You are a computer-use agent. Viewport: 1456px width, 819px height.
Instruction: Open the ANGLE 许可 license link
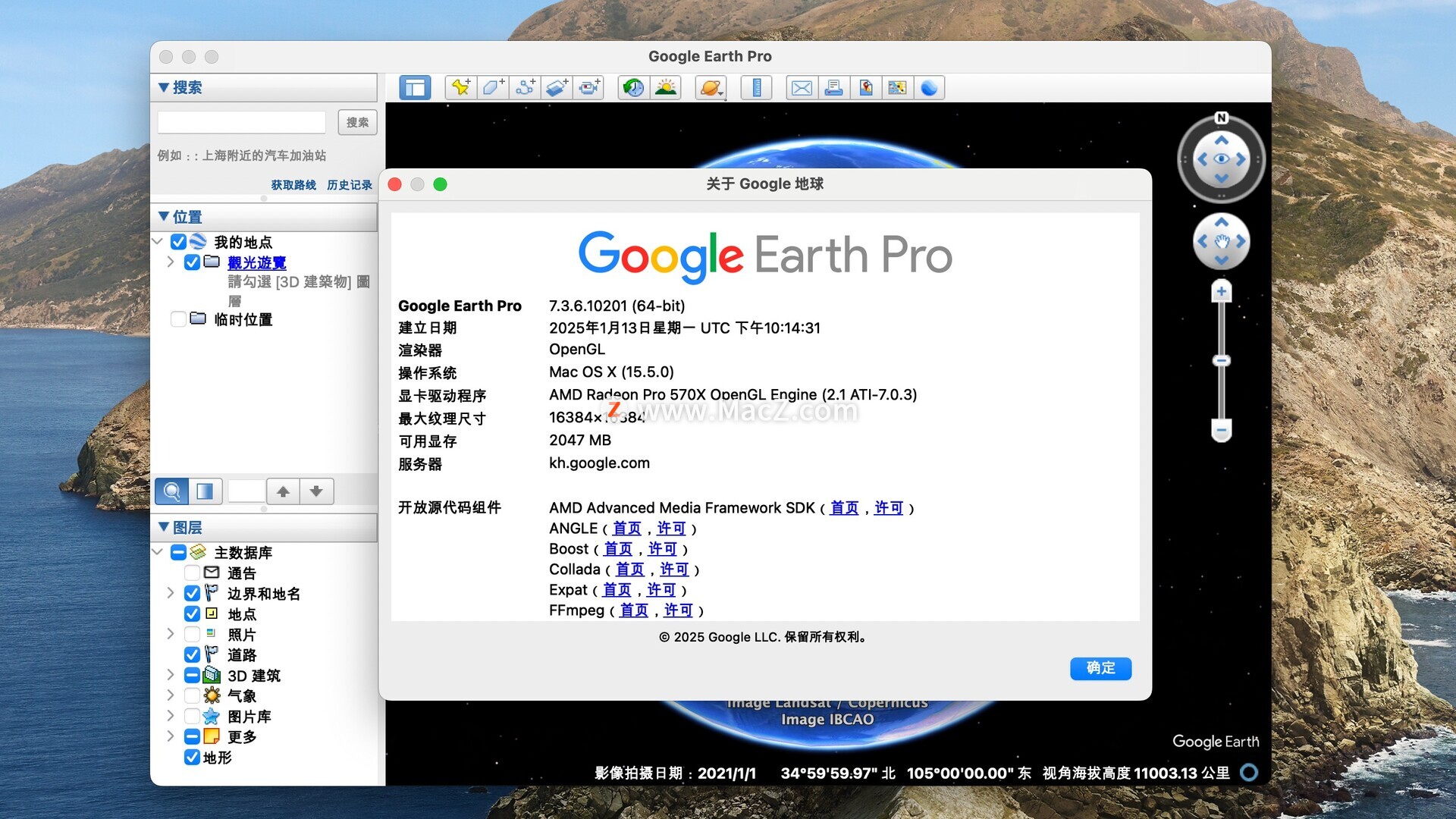pos(671,529)
